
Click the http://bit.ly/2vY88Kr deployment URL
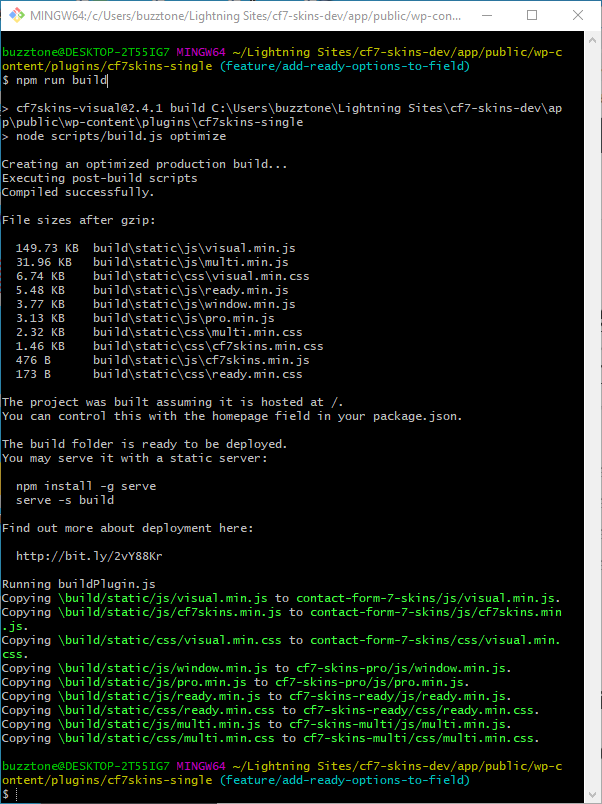click(88, 555)
